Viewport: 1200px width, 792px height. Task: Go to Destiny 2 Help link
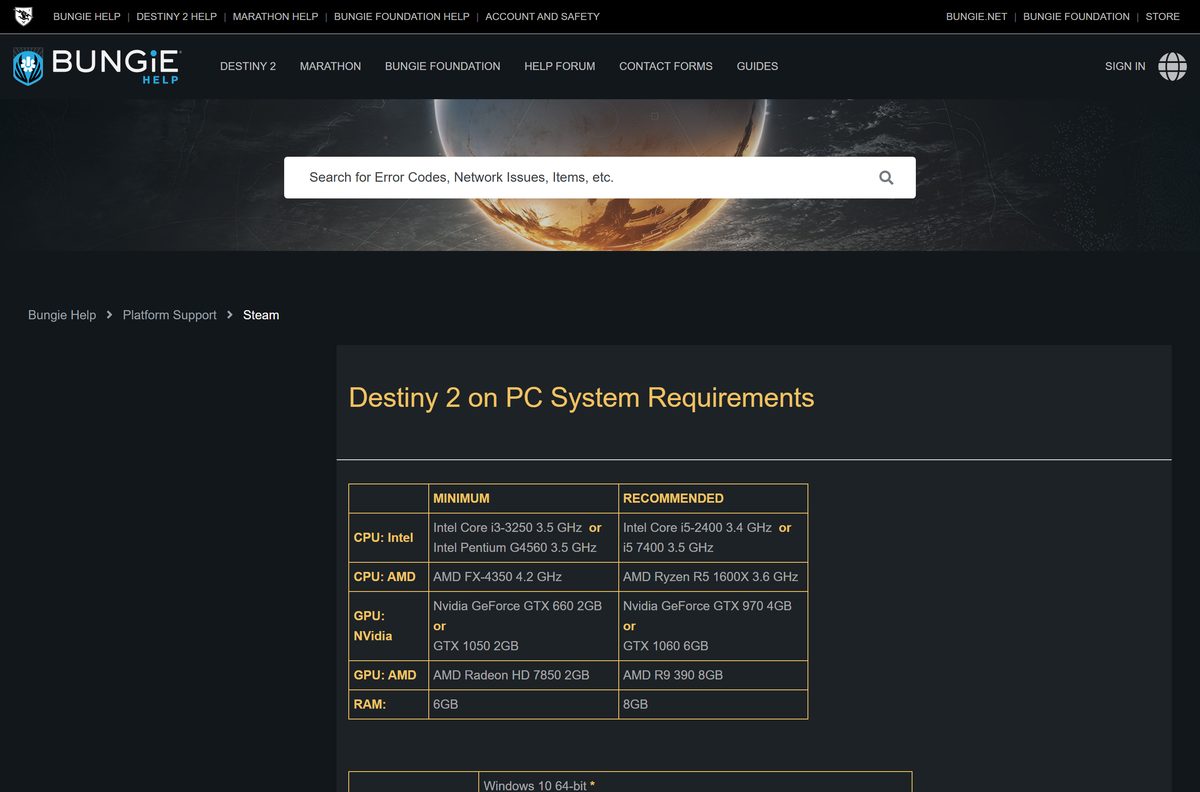click(x=176, y=16)
